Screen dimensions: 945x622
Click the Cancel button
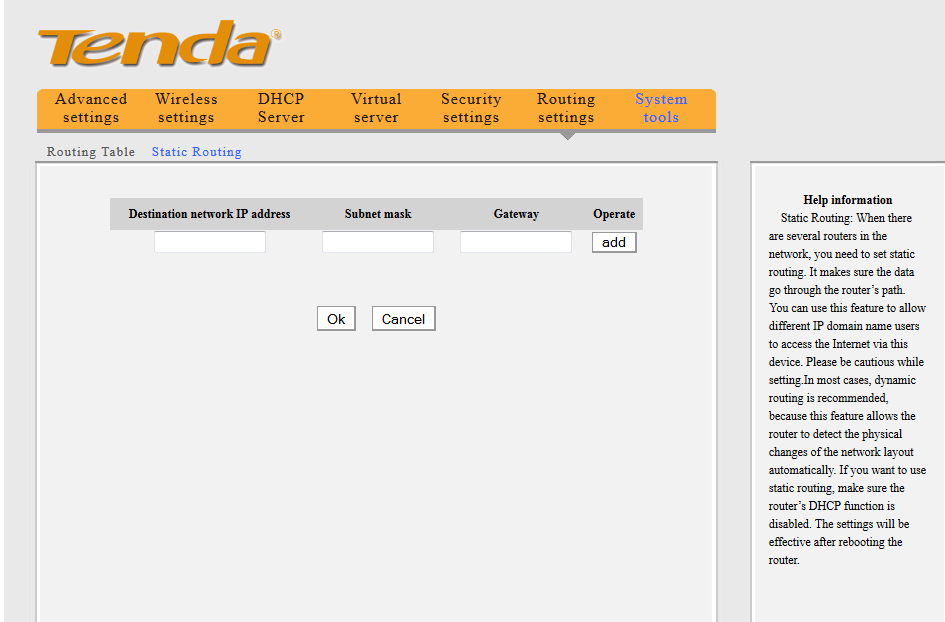[x=404, y=319]
